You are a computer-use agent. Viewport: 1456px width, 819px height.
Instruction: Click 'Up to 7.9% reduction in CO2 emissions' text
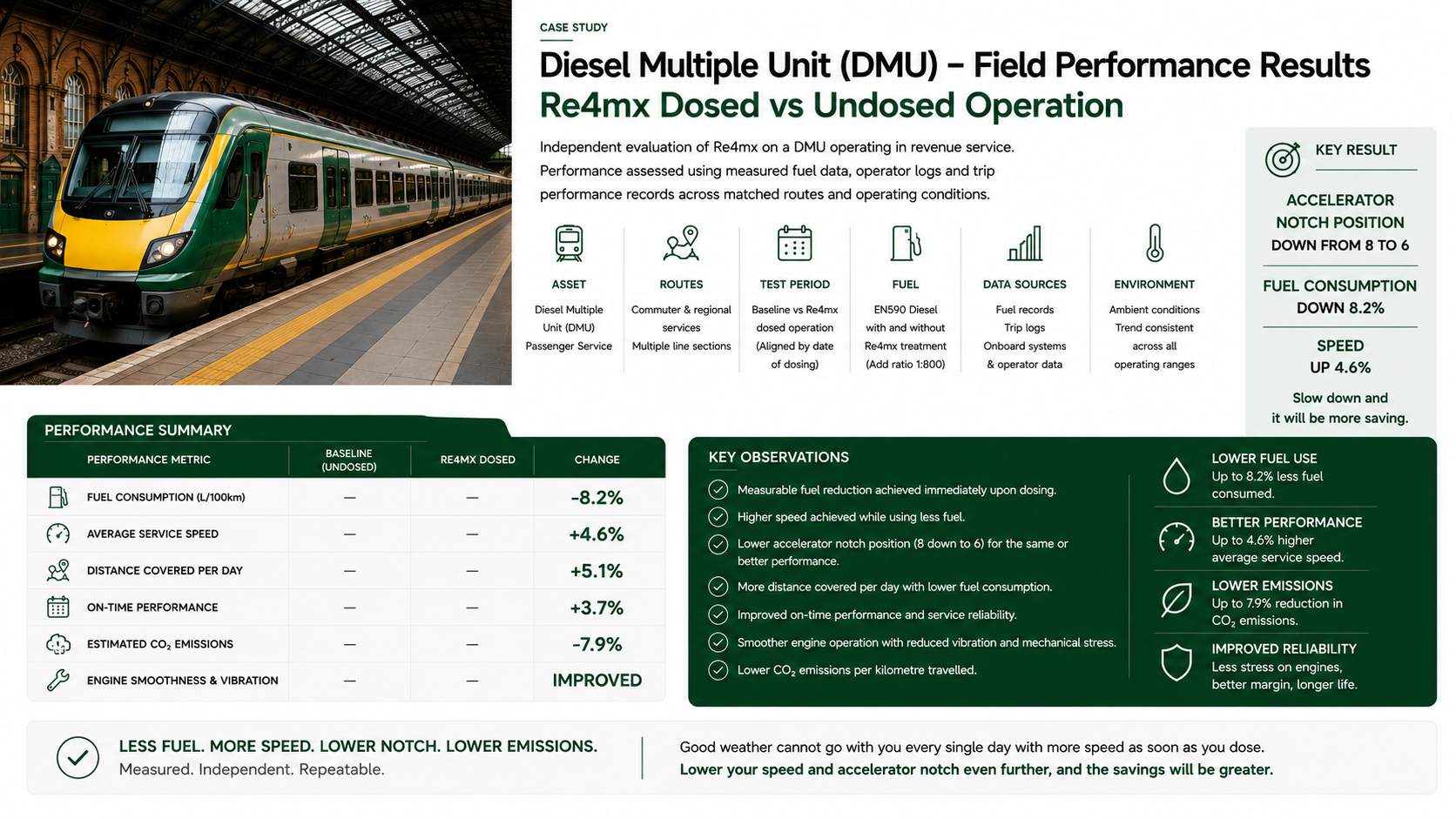[1277, 612]
